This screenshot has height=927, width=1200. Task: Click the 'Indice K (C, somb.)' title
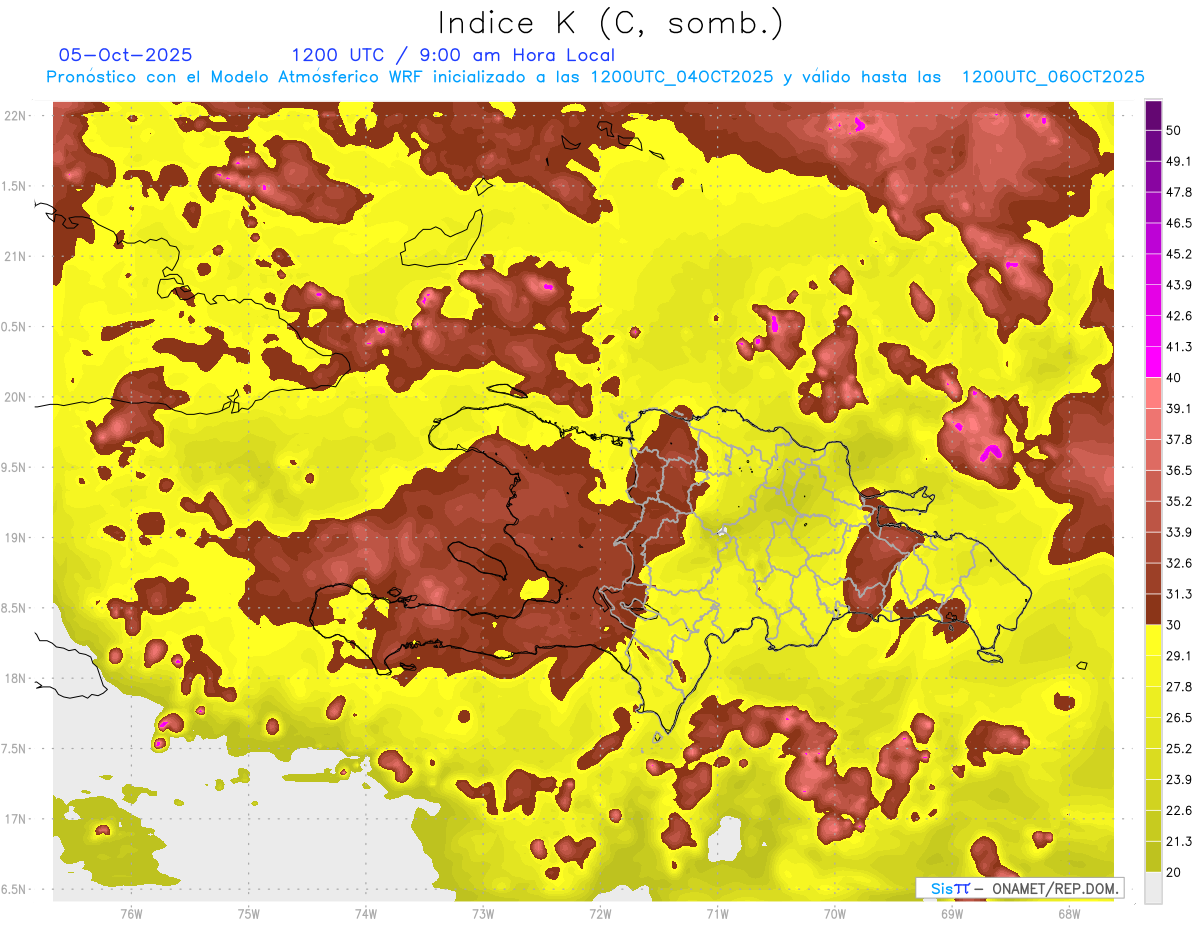[610, 23]
